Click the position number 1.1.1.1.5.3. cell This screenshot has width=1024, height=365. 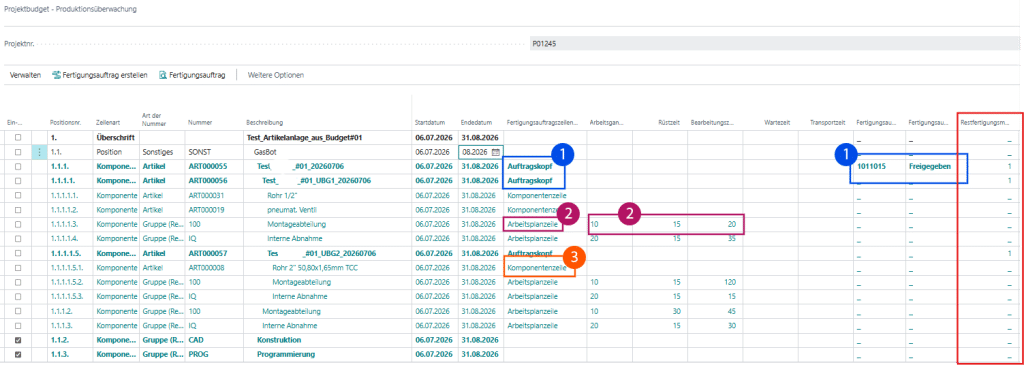tap(67, 296)
